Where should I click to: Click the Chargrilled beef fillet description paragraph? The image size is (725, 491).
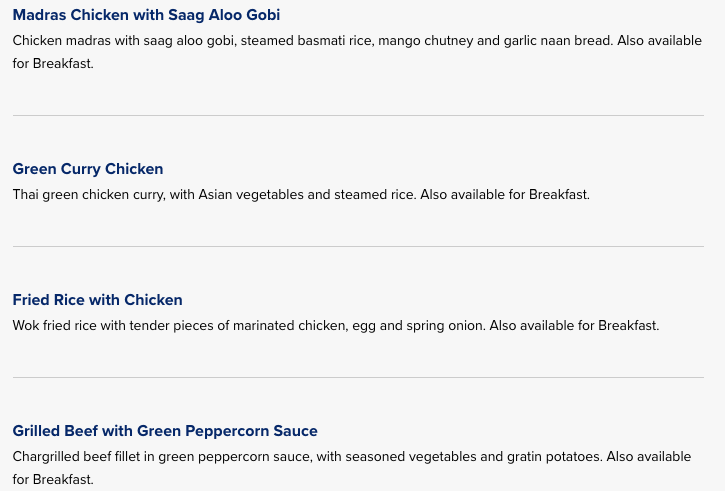pos(352,467)
